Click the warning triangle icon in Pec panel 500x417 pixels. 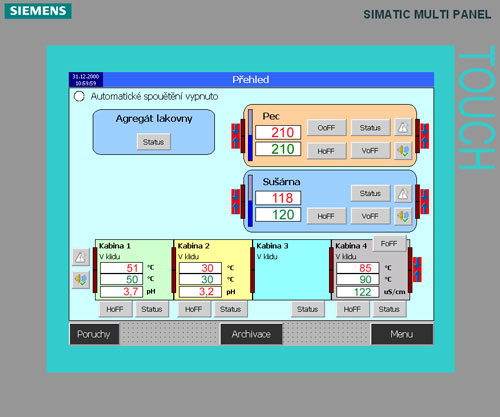[403, 127]
